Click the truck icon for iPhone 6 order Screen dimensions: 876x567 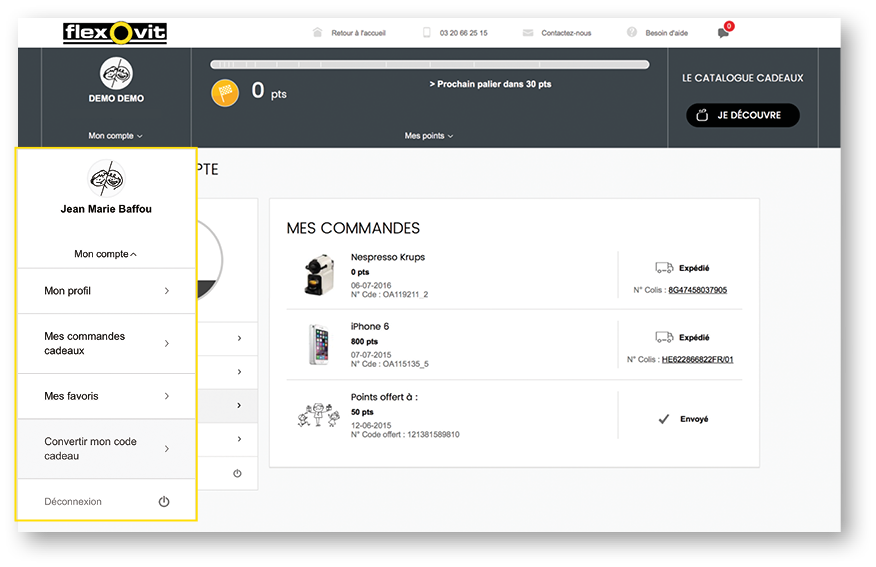pyautogui.click(x=664, y=337)
